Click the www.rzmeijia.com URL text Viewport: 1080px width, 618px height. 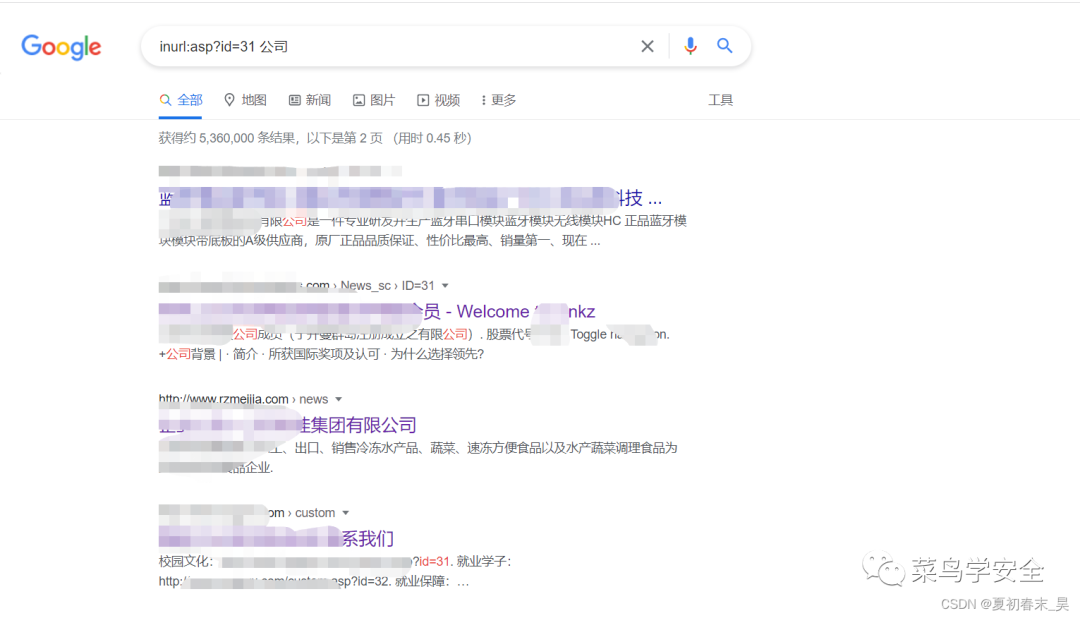pos(224,400)
